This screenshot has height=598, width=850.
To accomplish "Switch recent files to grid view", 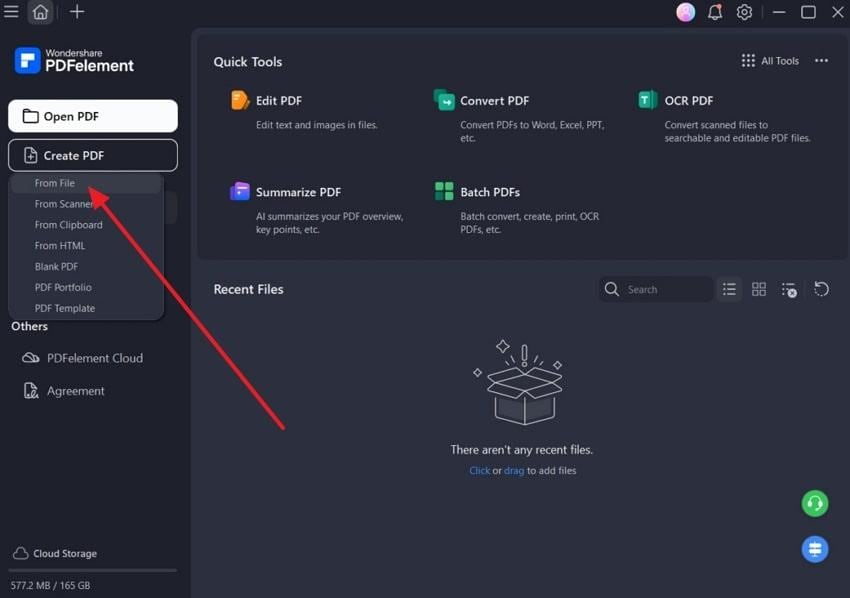I will (759, 289).
